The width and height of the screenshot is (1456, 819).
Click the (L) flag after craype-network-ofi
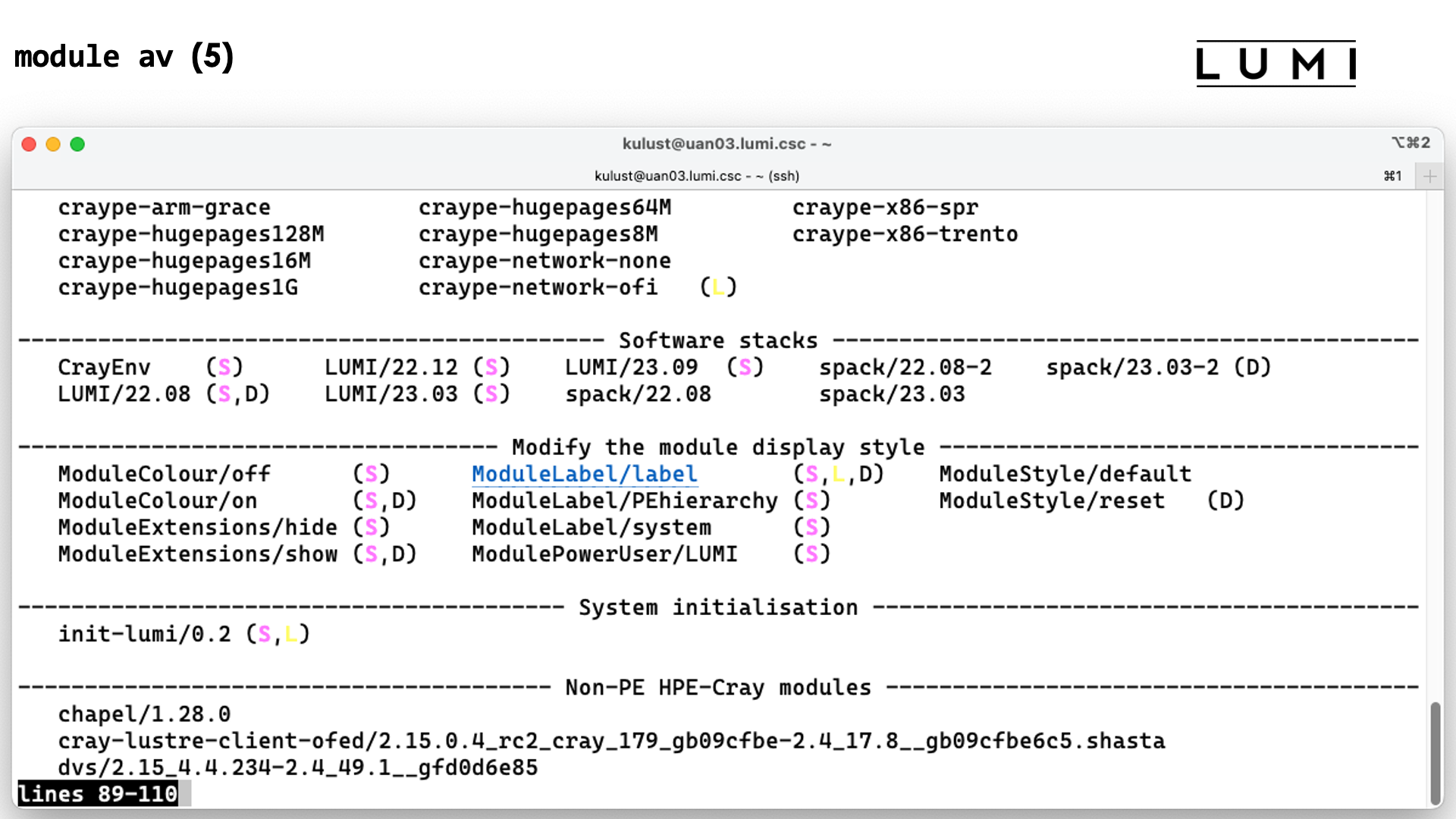point(718,287)
